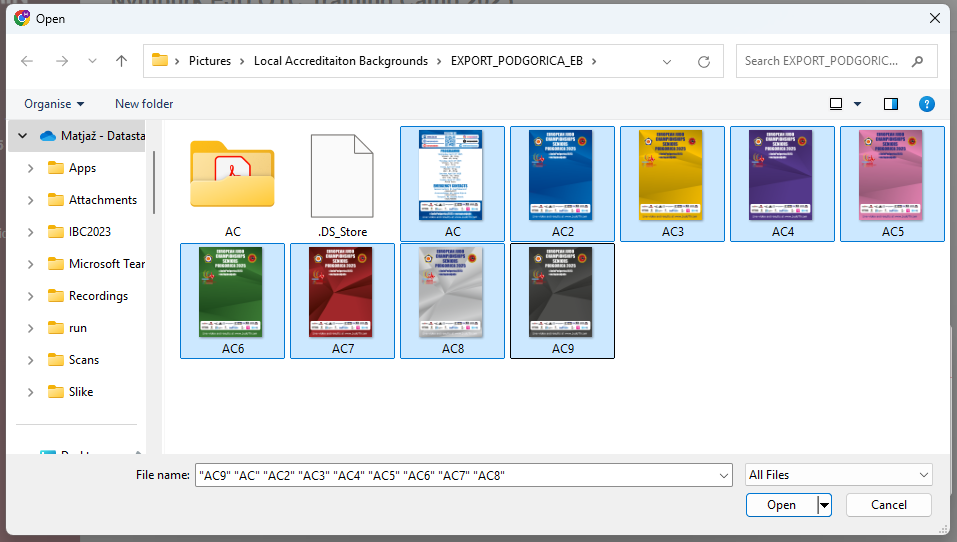Expand the address bar history dropdown

(667, 61)
